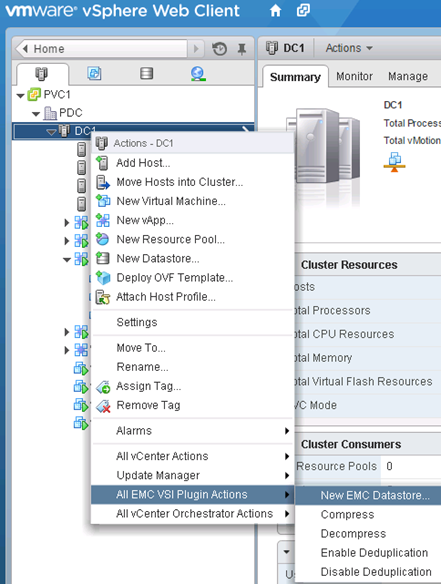
Task: Click the cluster icon in Actions - DC1 header
Action: click(101, 143)
